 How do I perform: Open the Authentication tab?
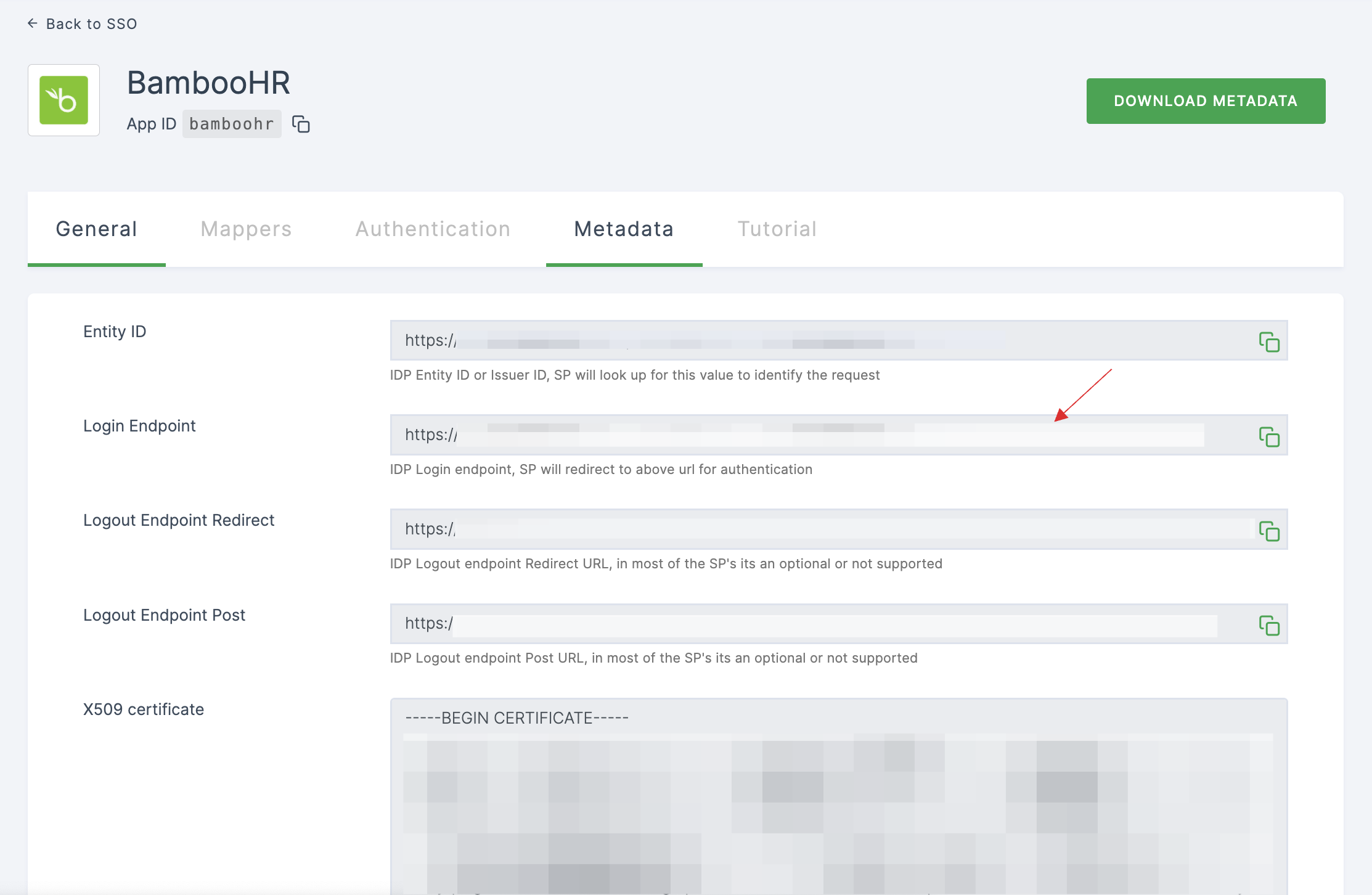pos(433,229)
